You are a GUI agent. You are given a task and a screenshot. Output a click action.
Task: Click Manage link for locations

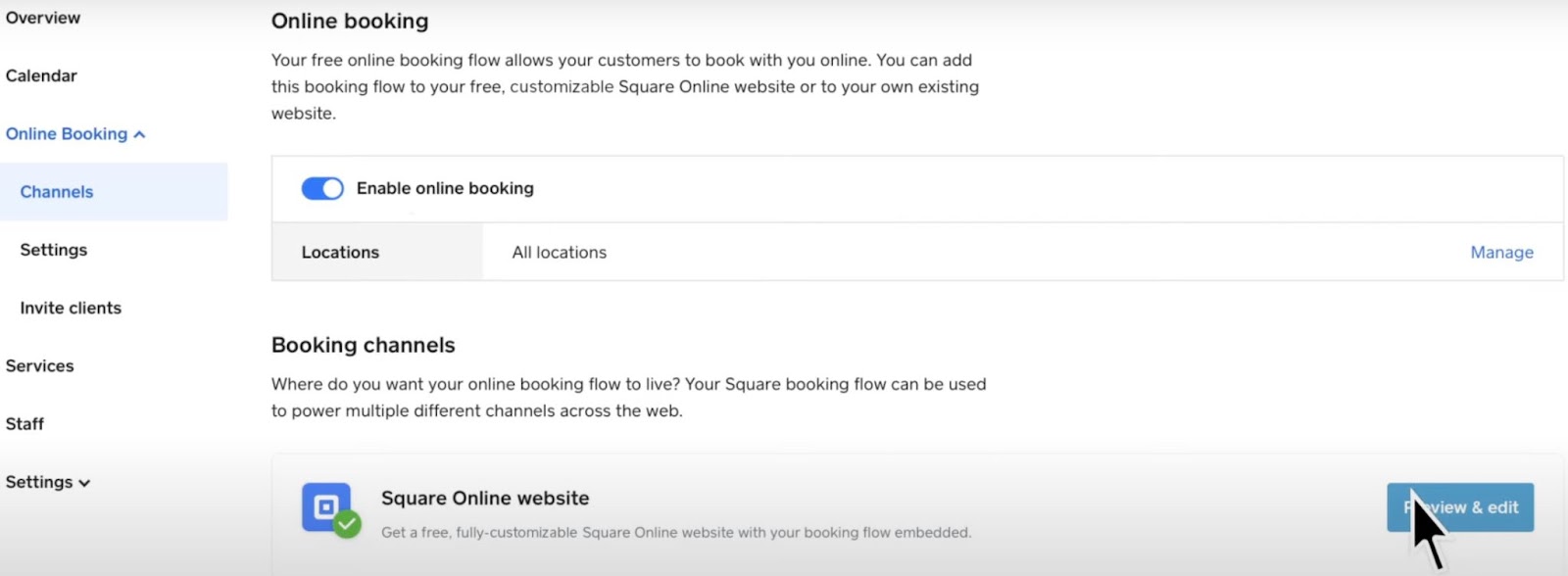coord(1501,252)
